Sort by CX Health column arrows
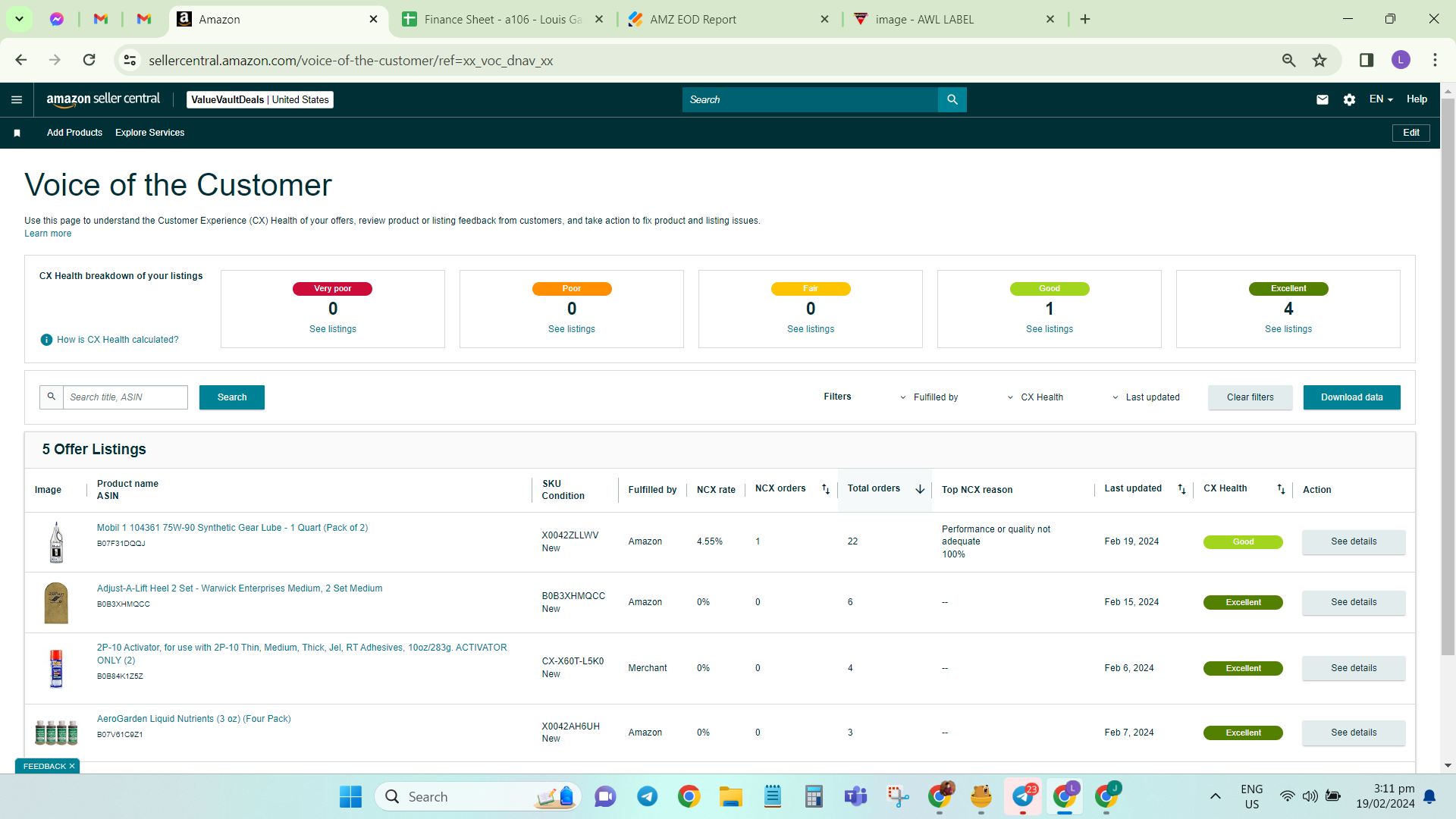 coord(1281,489)
